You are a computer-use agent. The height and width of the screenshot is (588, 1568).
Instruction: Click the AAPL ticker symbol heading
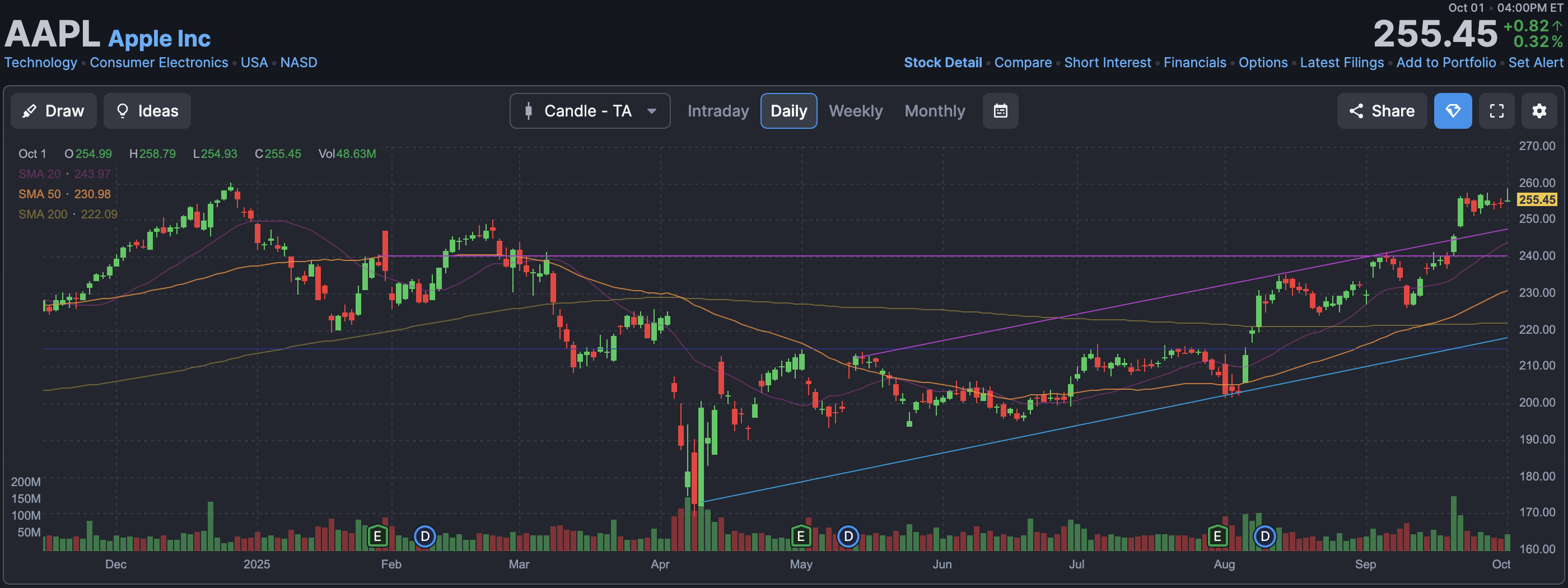52,34
